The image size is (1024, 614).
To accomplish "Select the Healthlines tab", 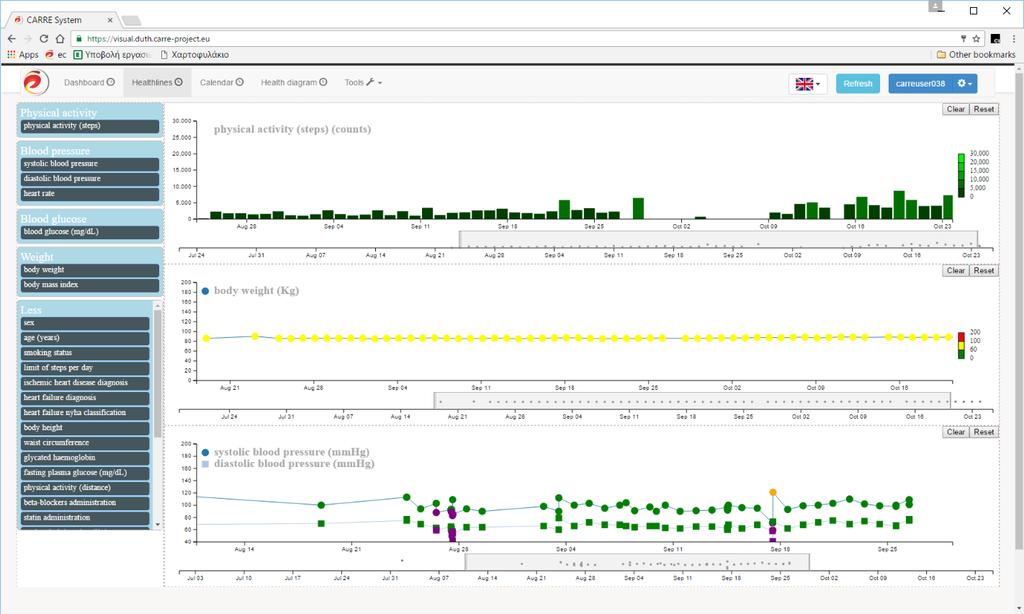I will click(157, 82).
